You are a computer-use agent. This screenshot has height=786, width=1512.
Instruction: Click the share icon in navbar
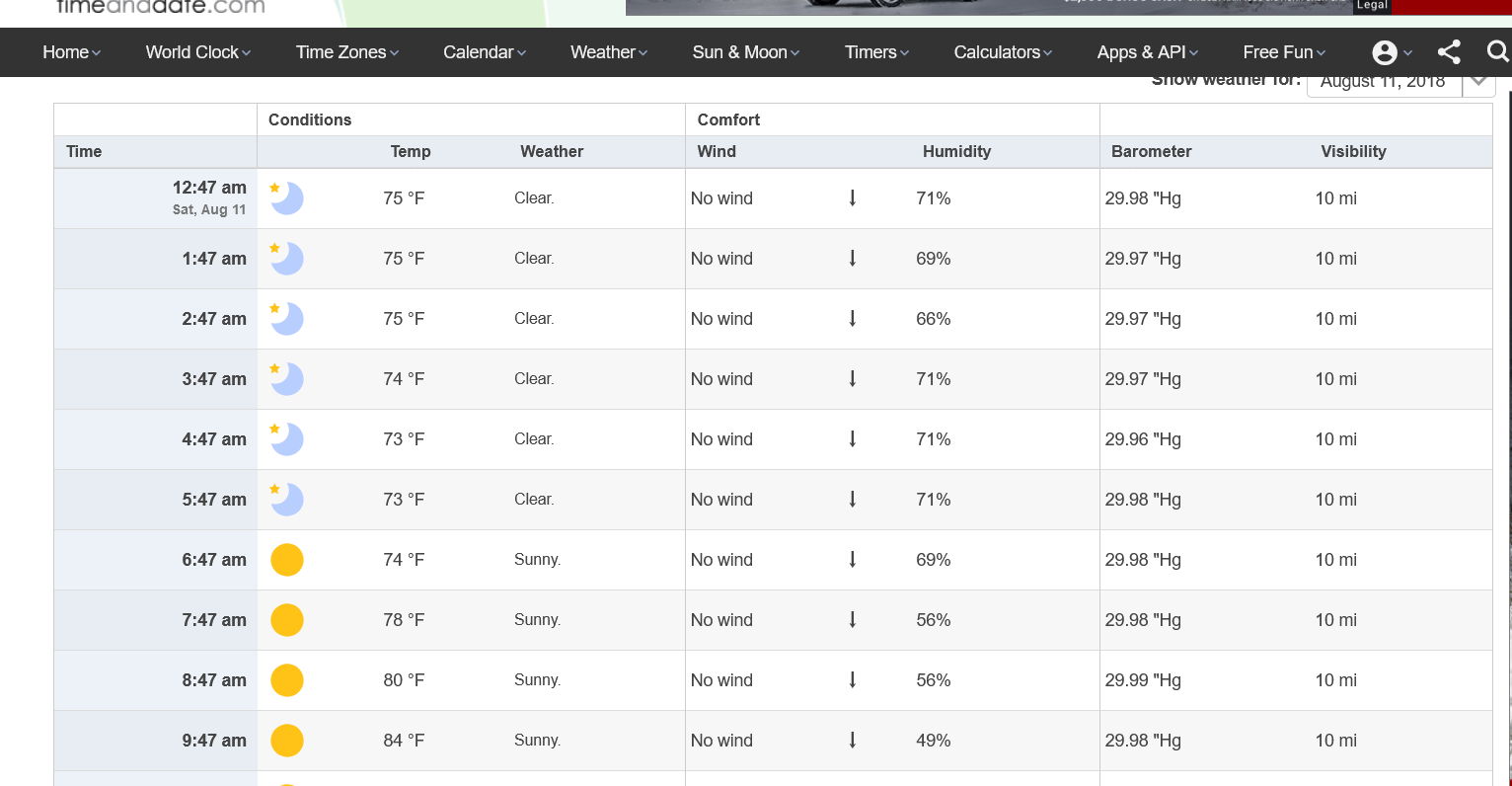[x=1449, y=52]
